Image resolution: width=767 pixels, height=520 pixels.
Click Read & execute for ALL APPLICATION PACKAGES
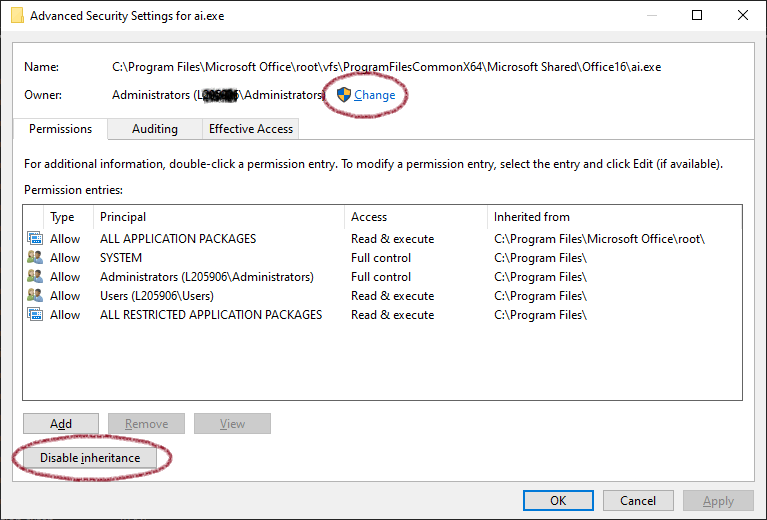(x=393, y=239)
